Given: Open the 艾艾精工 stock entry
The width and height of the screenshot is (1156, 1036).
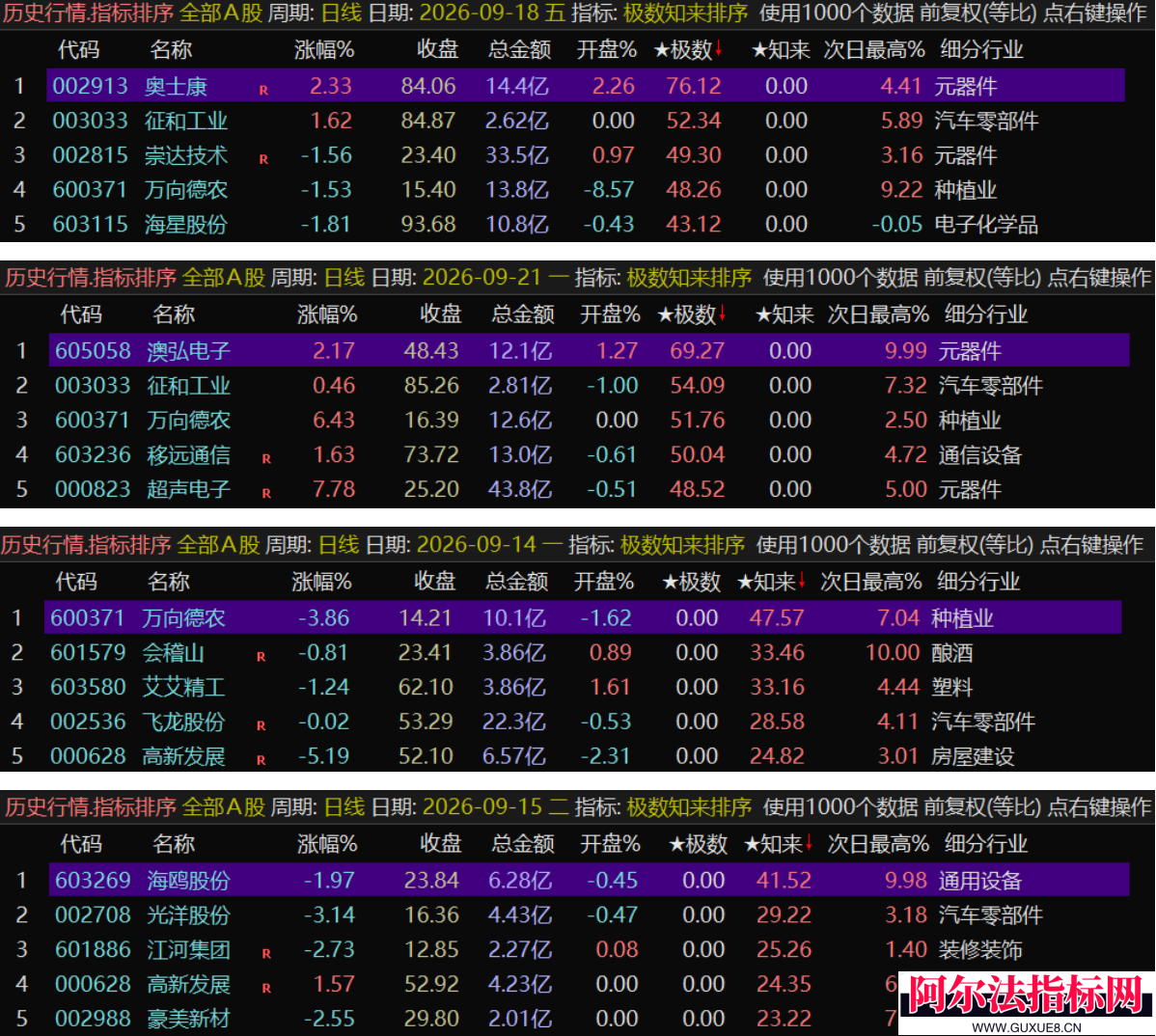Looking at the screenshot, I should tap(183, 688).
